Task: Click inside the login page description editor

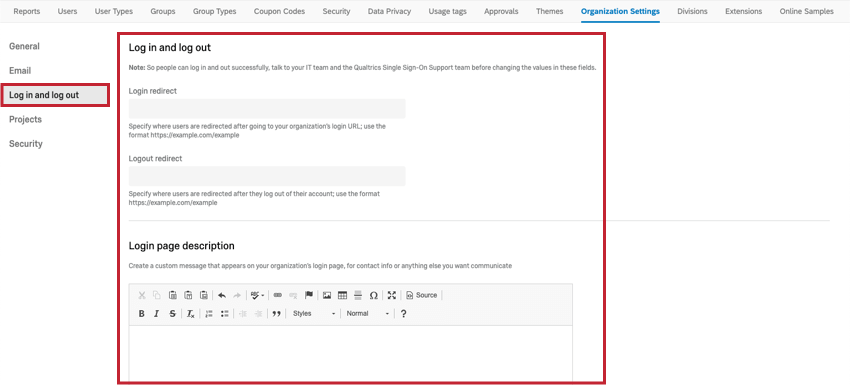Action: click(351, 353)
